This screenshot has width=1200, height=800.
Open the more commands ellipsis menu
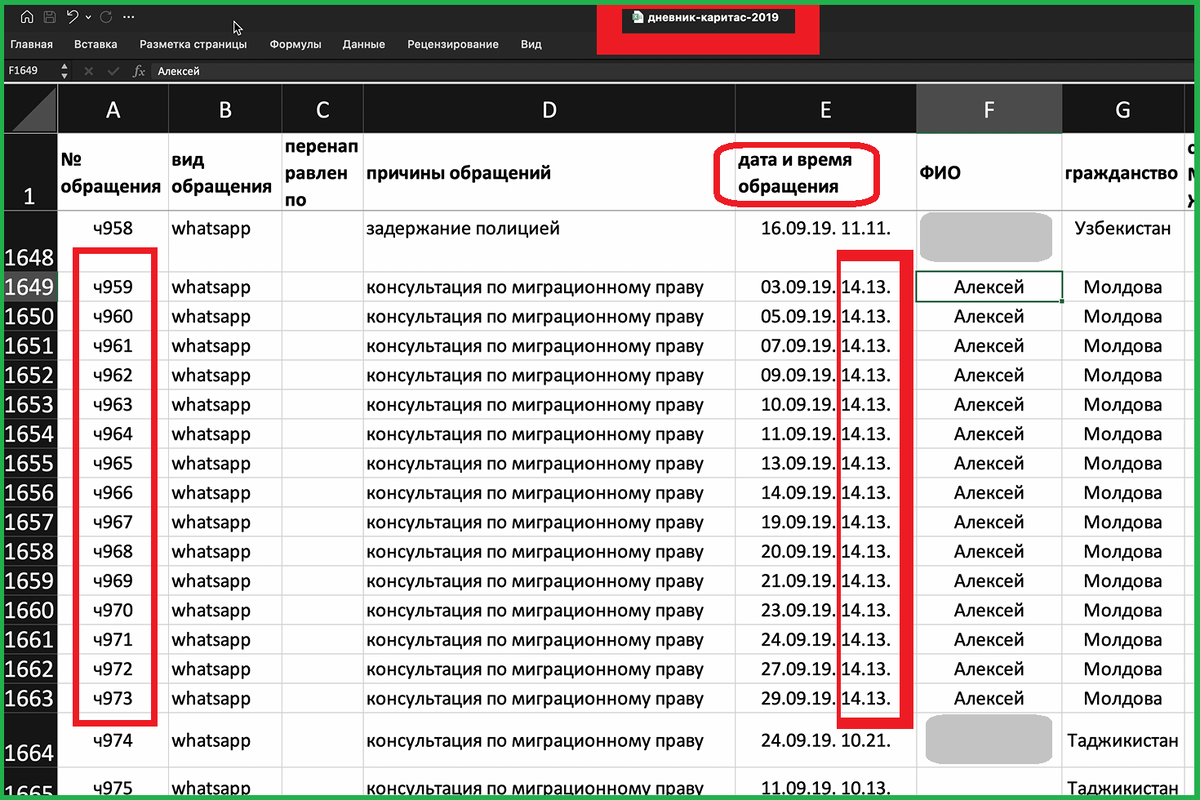coord(128,17)
